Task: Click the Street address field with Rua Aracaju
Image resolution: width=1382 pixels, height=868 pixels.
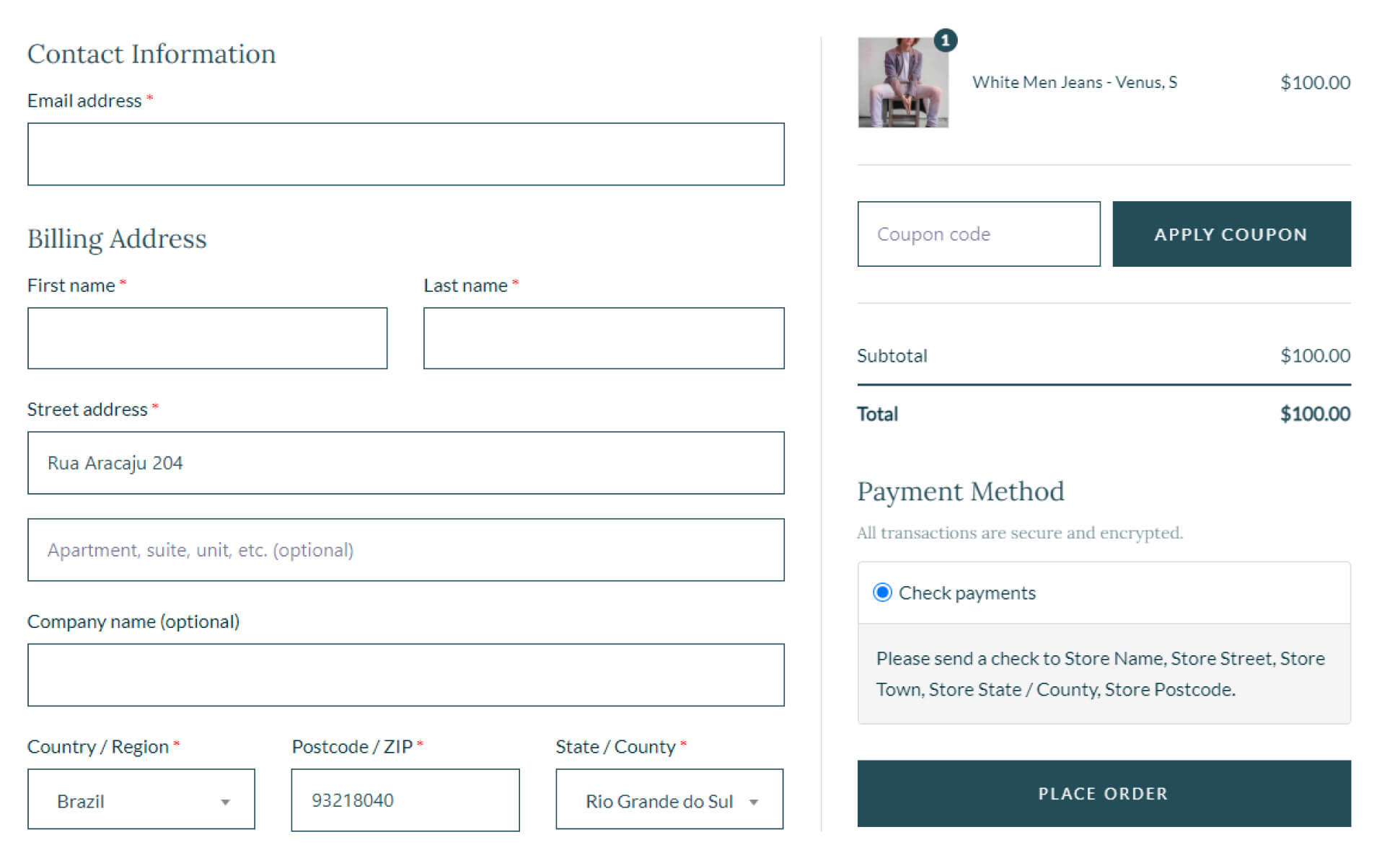Action: 405,463
